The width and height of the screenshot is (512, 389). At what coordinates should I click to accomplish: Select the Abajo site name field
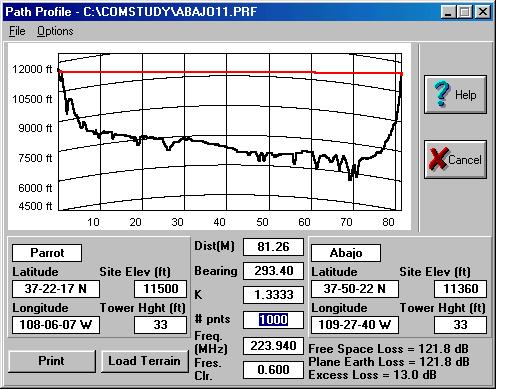point(346,253)
